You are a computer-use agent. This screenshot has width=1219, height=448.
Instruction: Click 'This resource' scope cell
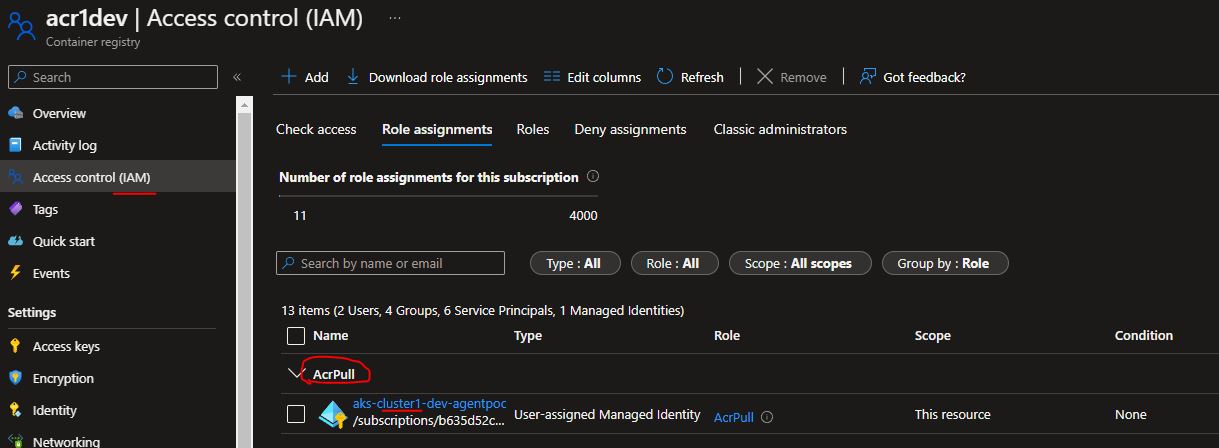click(953, 414)
